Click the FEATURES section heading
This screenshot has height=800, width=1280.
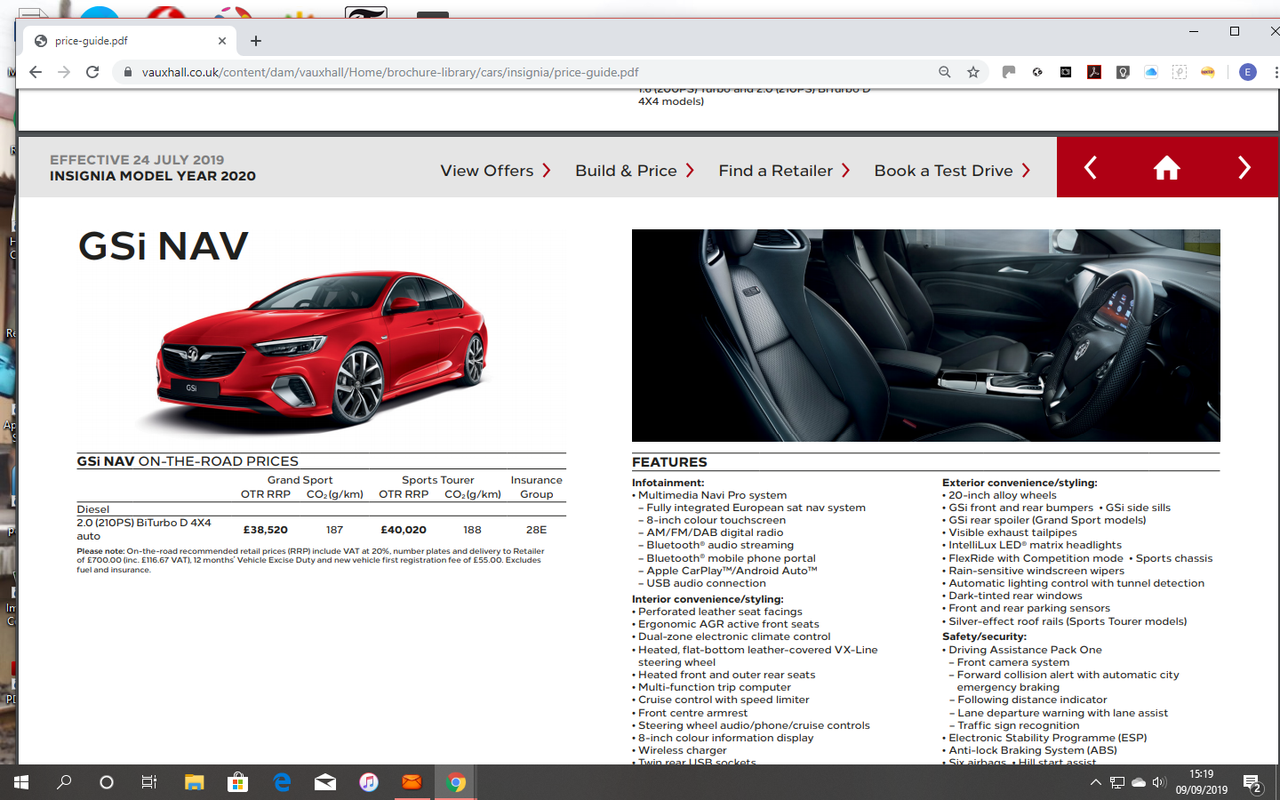[x=669, y=462]
